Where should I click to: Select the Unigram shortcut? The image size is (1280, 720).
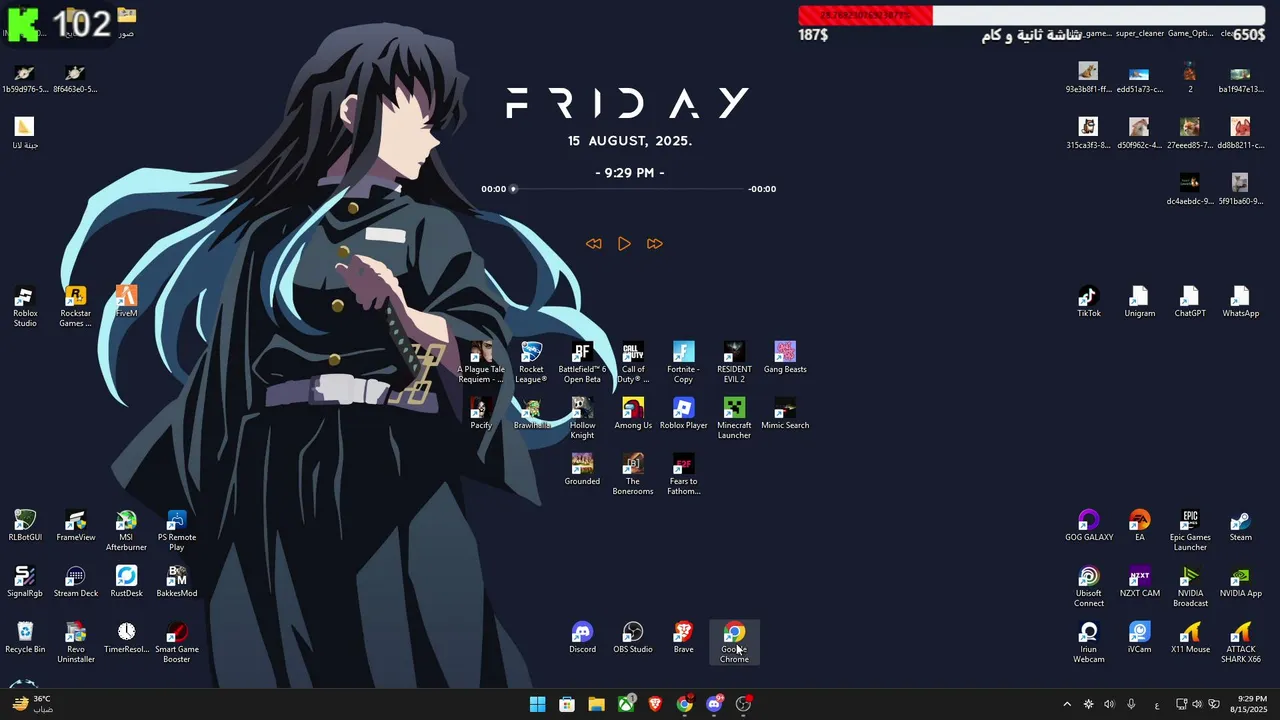point(1139,302)
